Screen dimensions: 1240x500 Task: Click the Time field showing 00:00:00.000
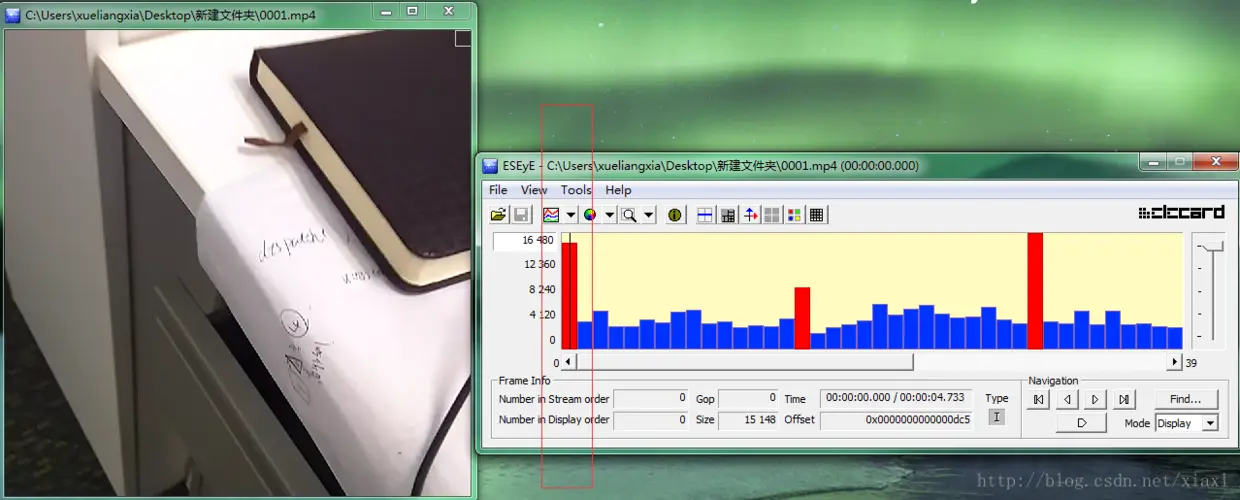(x=896, y=399)
